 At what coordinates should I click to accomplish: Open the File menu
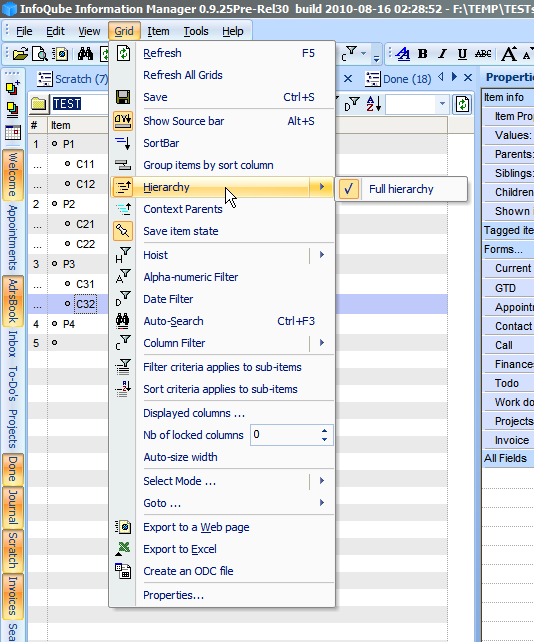click(x=24, y=31)
